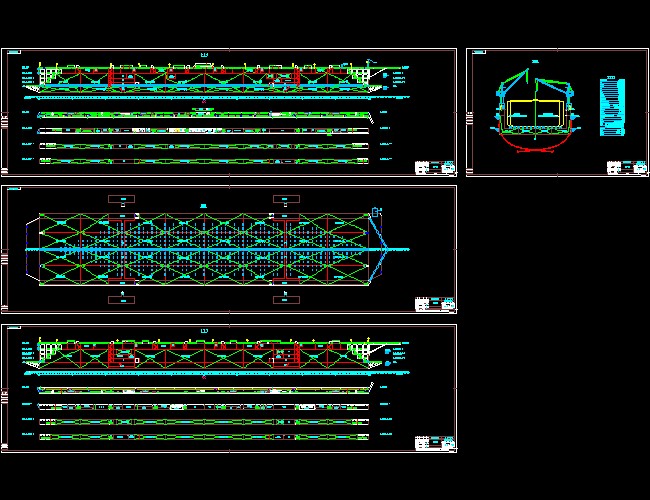
Task: Select the cyan data table beside the hull cross-section
Action: click(x=612, y=107)
